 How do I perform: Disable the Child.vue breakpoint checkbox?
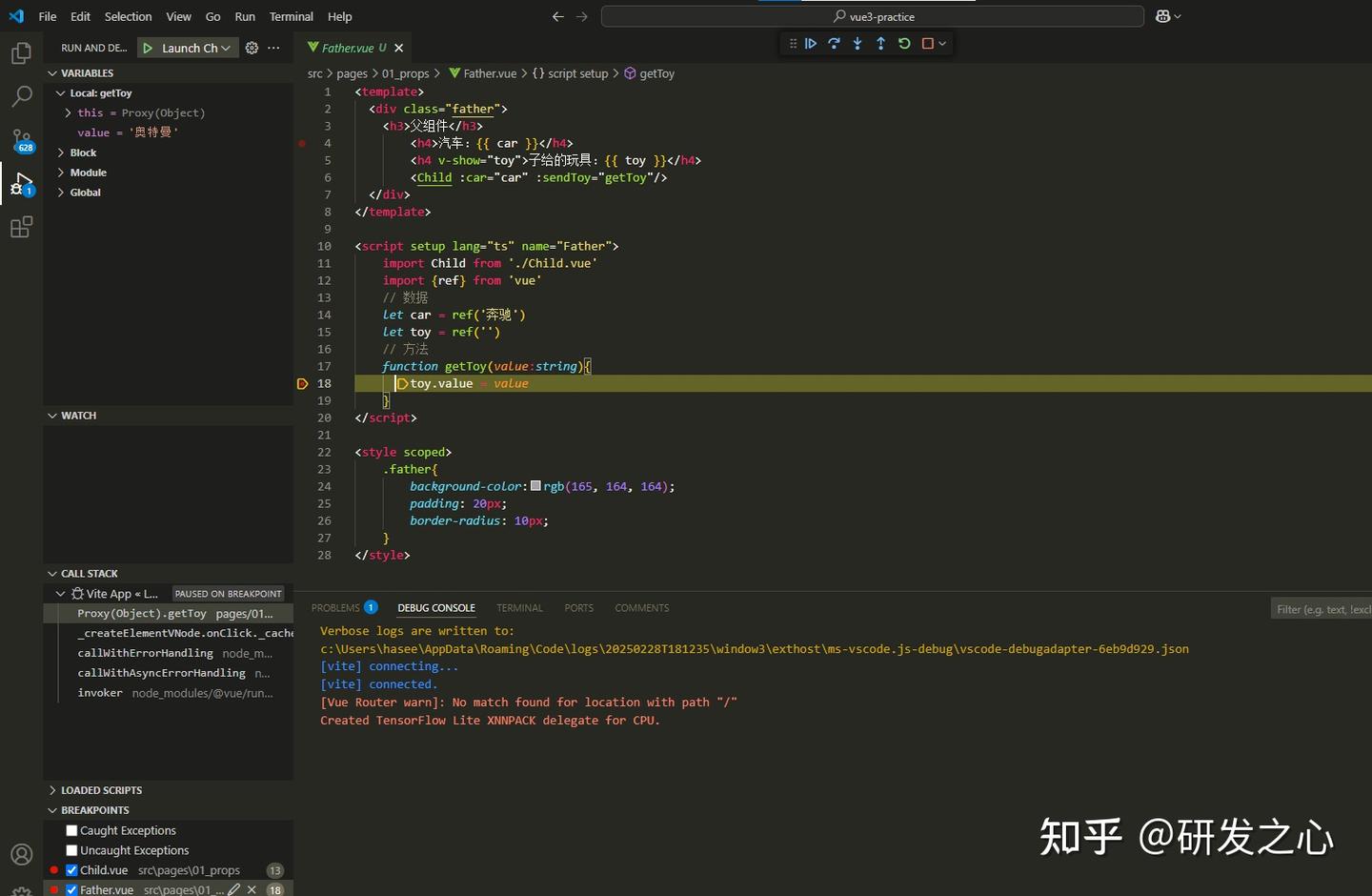click(71, 870)
